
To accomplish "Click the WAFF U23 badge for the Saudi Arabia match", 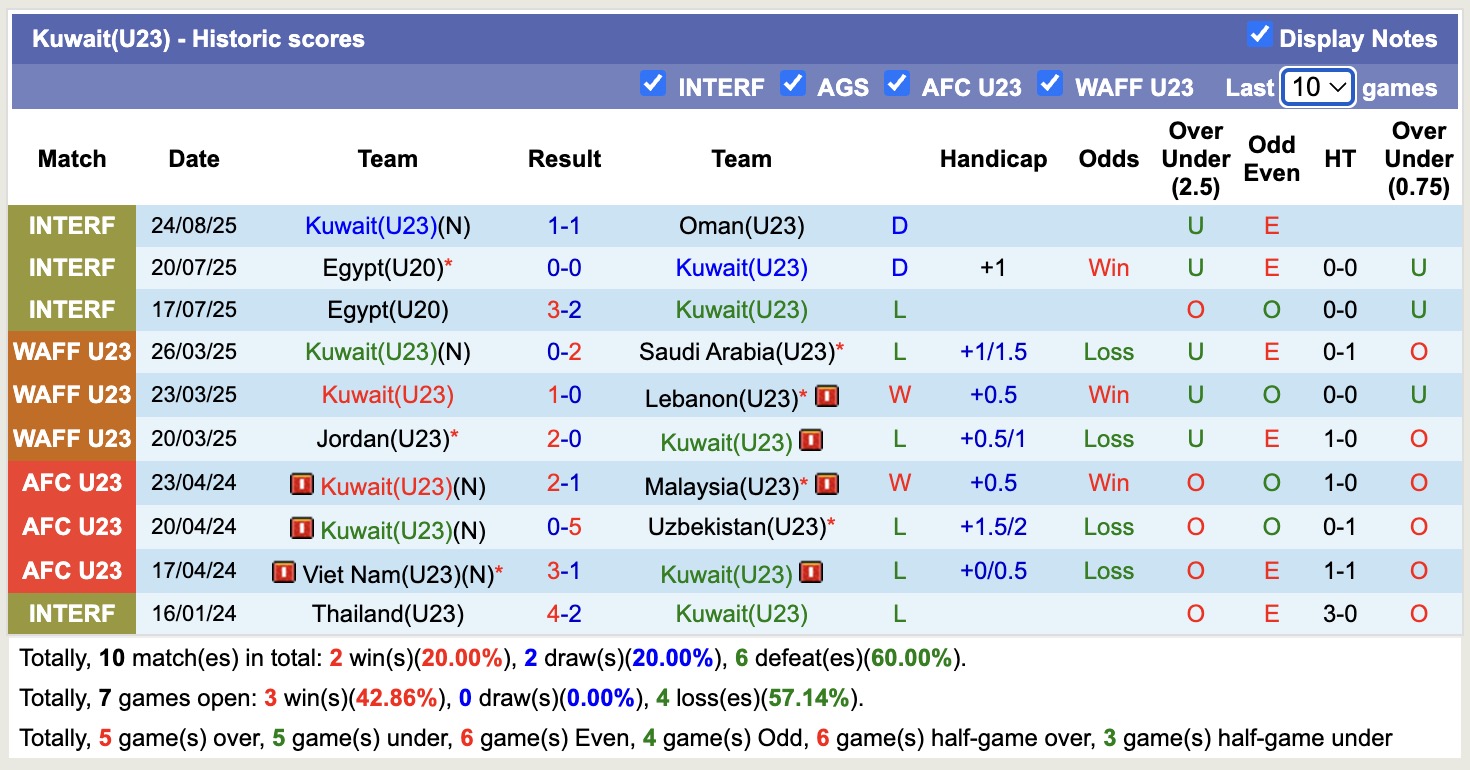I will click(71, 351).
